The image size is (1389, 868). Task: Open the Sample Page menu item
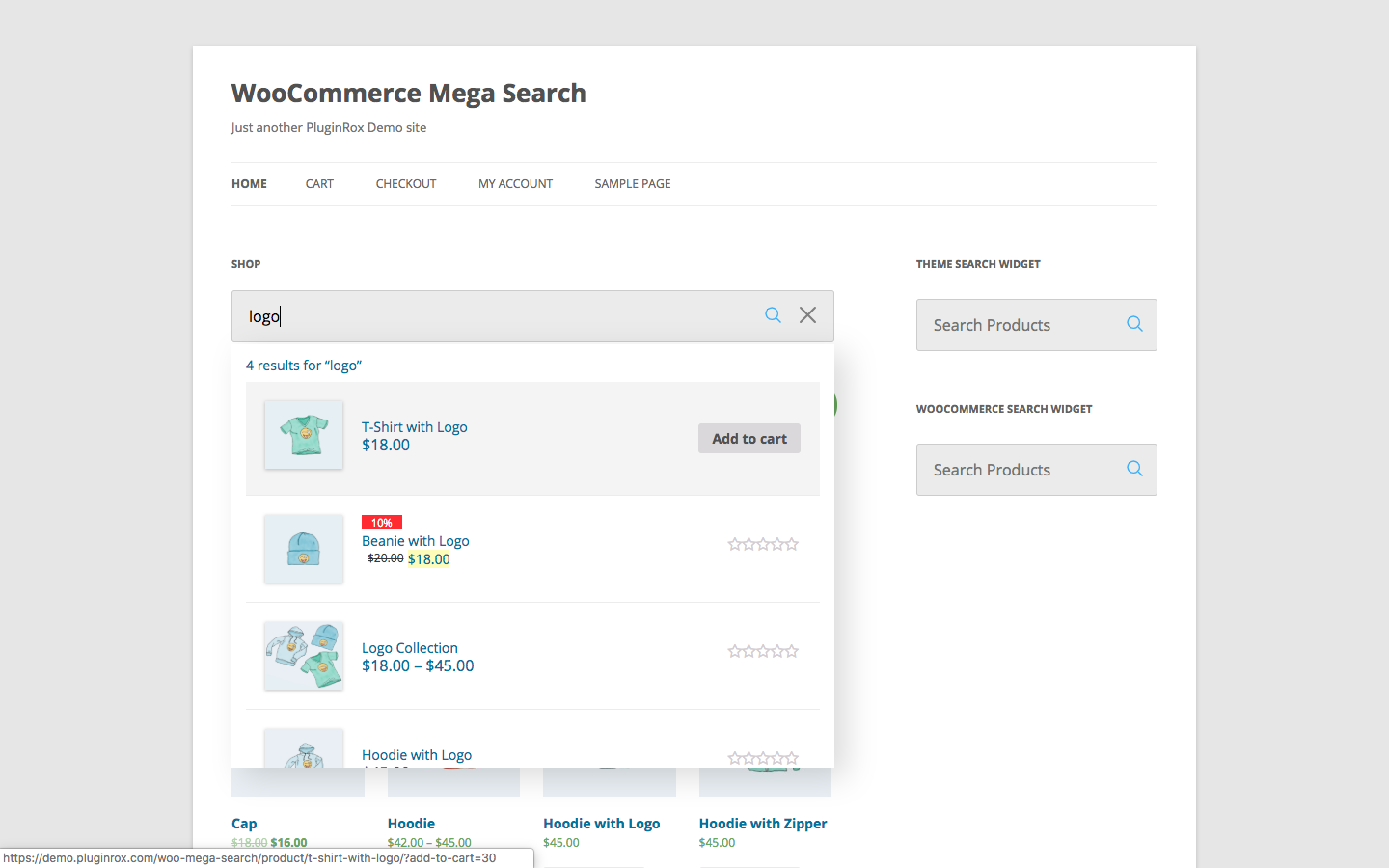click(x=633, y=184)
